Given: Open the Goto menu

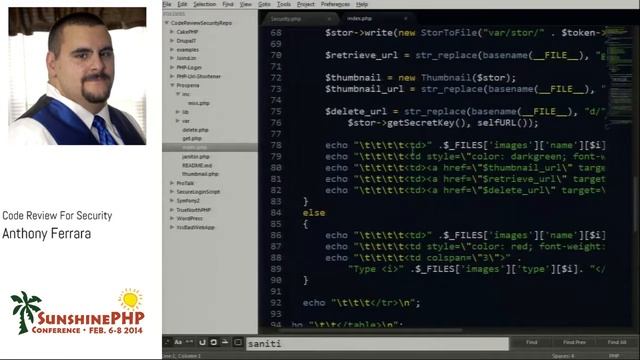Looking at the screenshot, I should point(264,4).
